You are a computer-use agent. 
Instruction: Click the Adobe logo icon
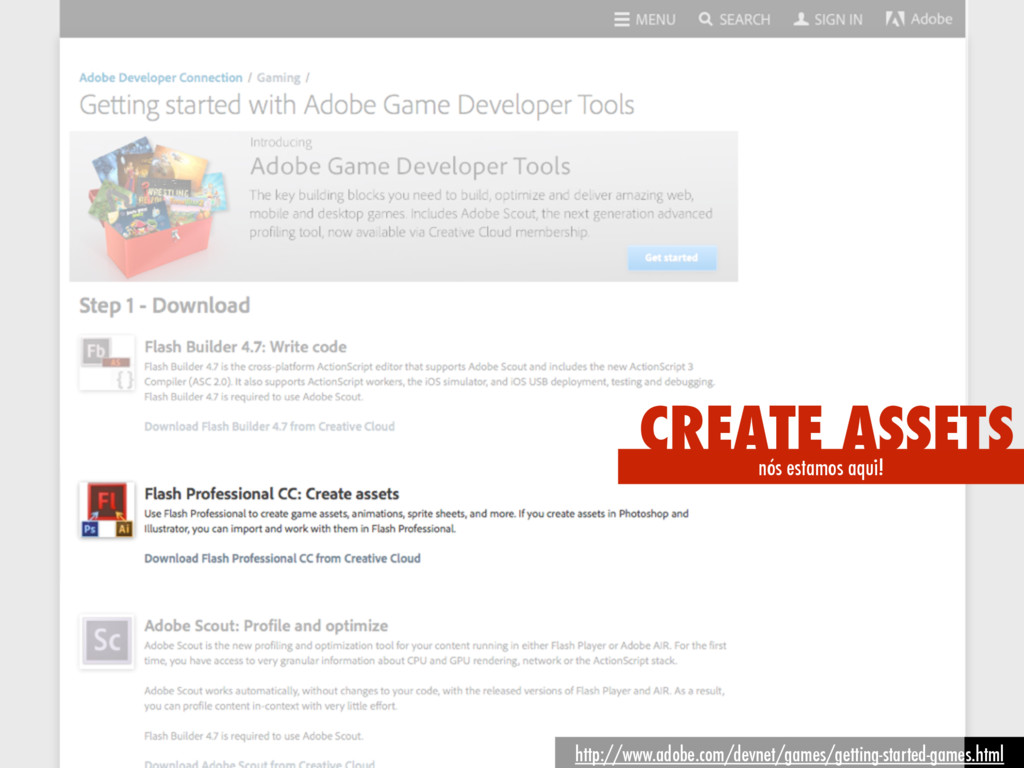click(895, 19)
